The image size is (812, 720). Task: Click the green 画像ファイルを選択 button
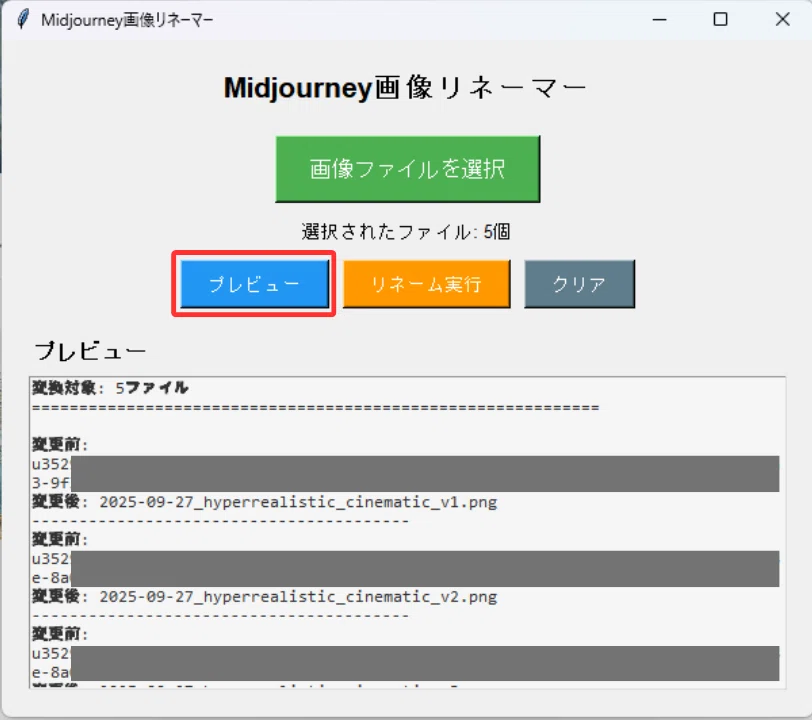click(408, 169)
